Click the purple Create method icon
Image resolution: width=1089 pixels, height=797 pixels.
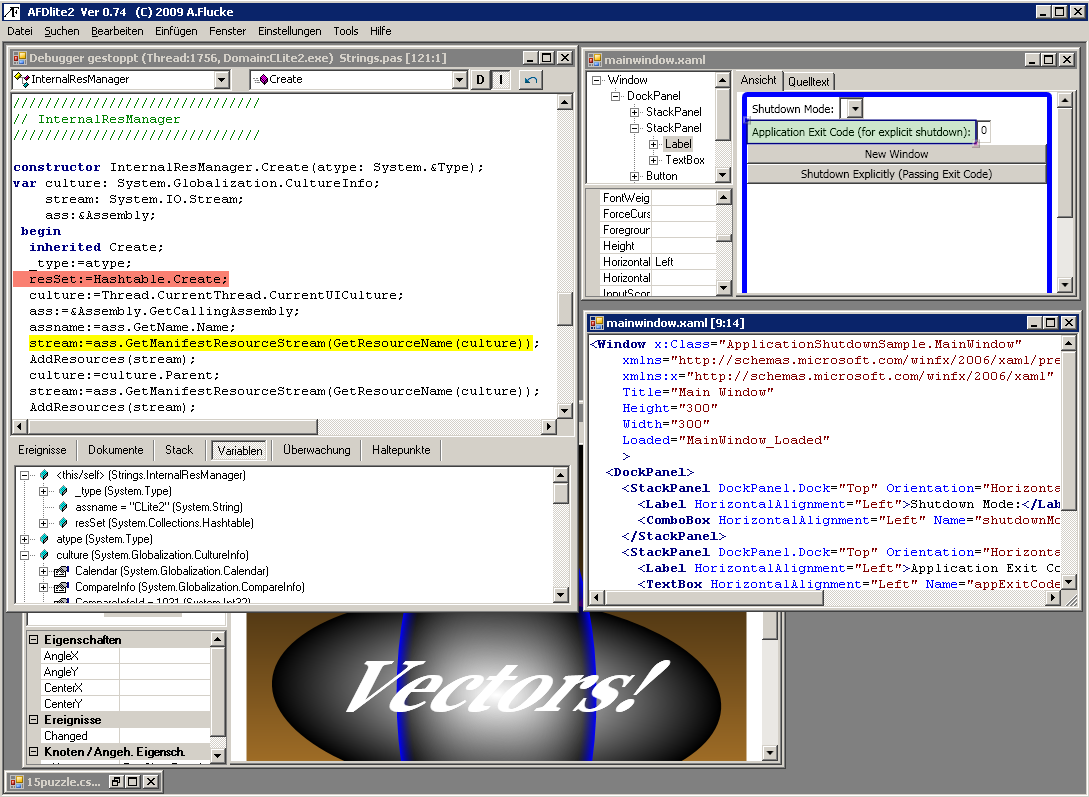point(262,79)
